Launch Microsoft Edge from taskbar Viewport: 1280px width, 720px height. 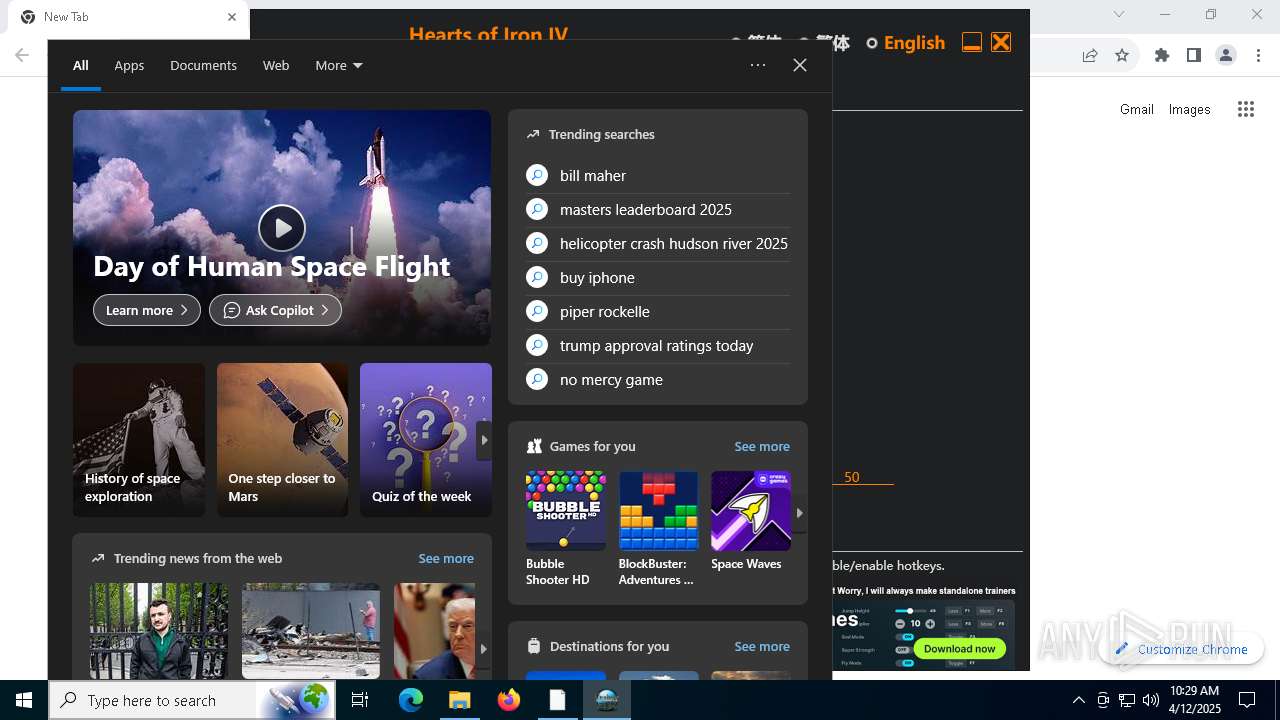[411, 700]
